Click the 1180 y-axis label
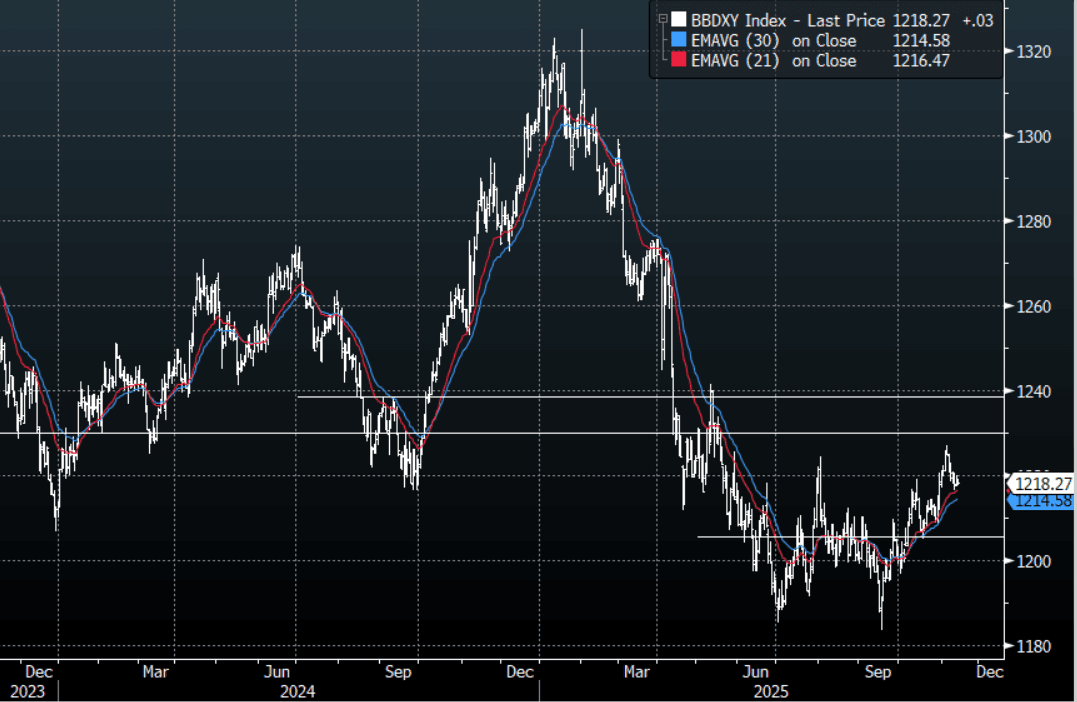Image resolution: width=1077 pixels, height=702 pixels. coord(1034,646)
